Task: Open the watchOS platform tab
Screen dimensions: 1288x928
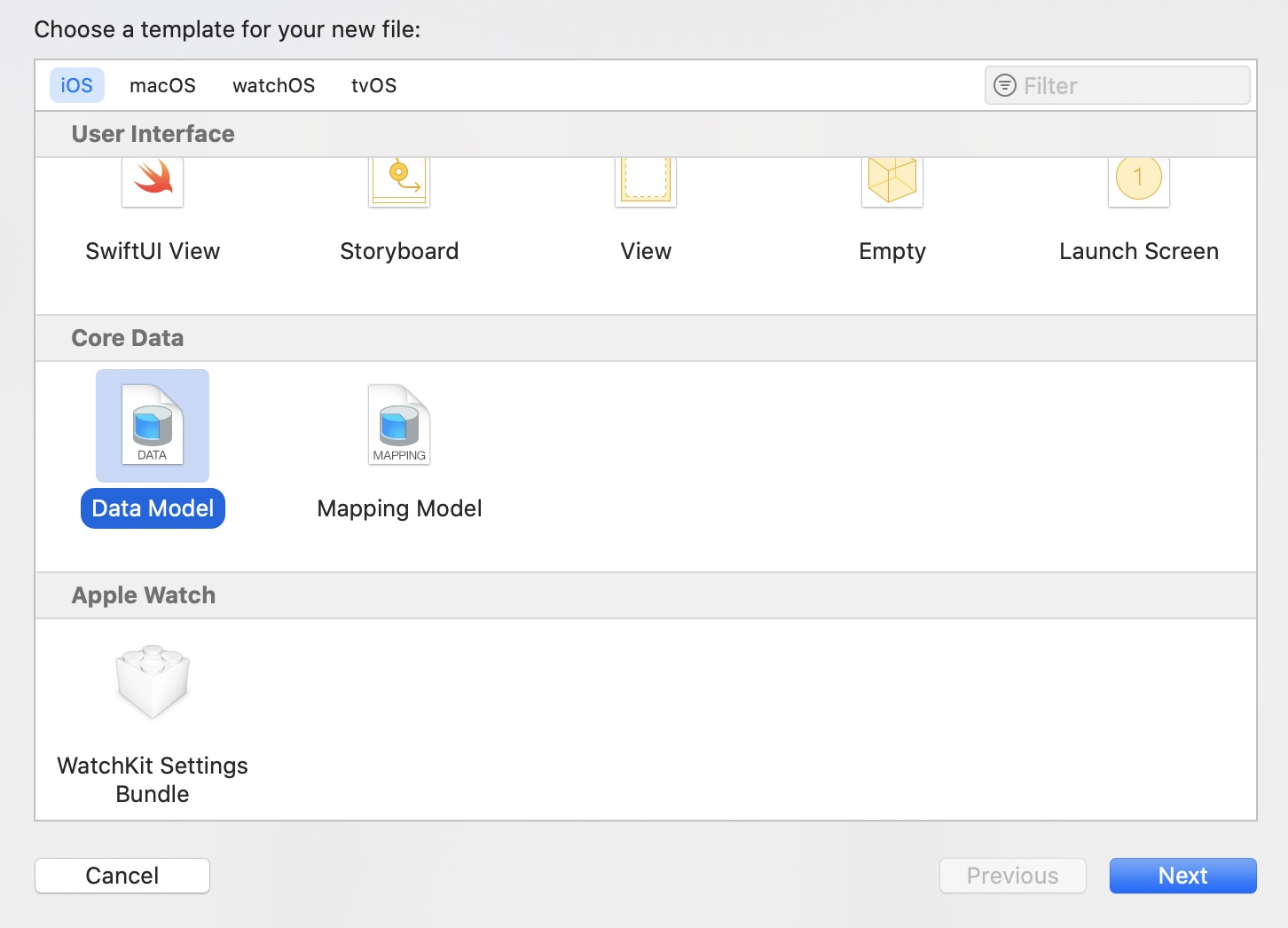Action: click(x=273, y=85)
